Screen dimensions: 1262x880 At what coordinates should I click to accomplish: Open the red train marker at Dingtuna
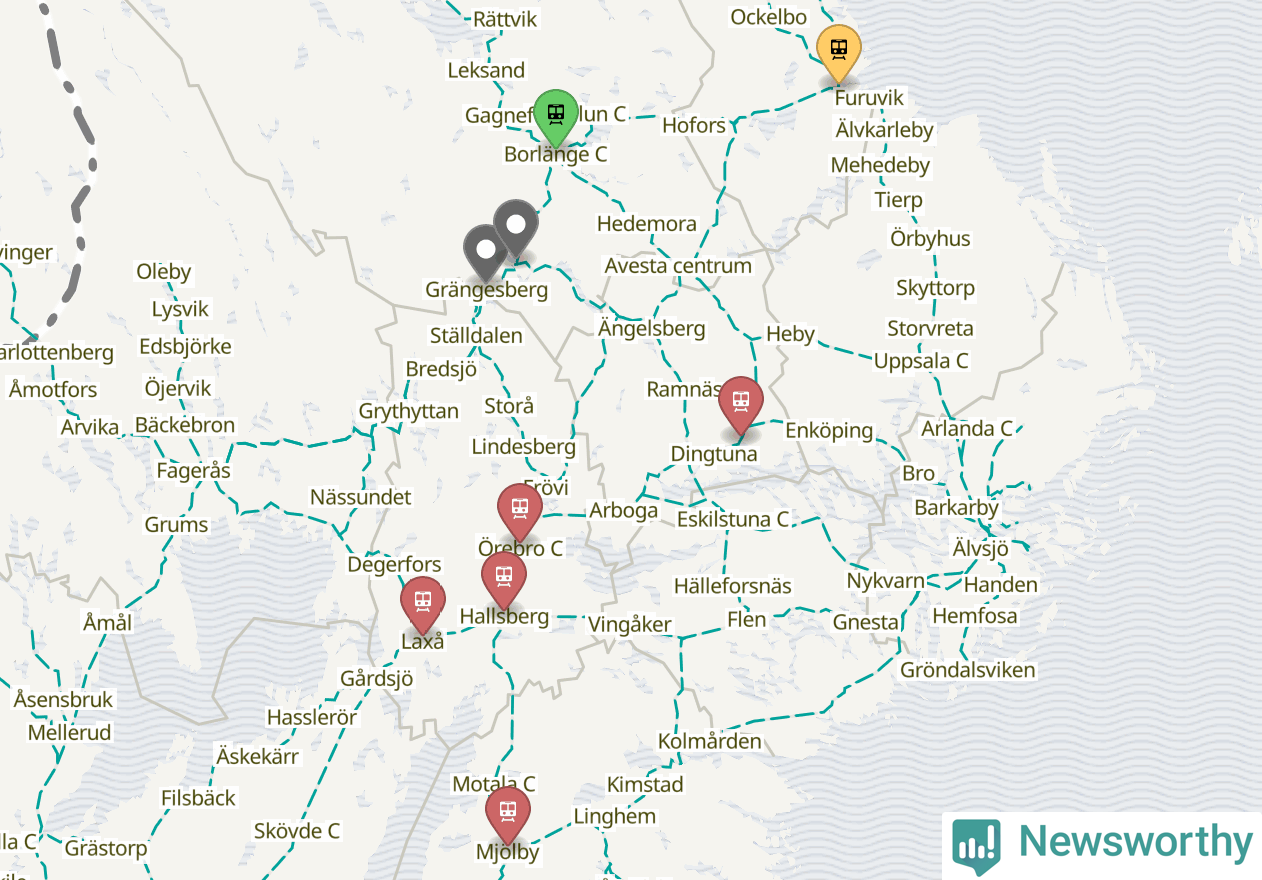(x=741, y=406)
